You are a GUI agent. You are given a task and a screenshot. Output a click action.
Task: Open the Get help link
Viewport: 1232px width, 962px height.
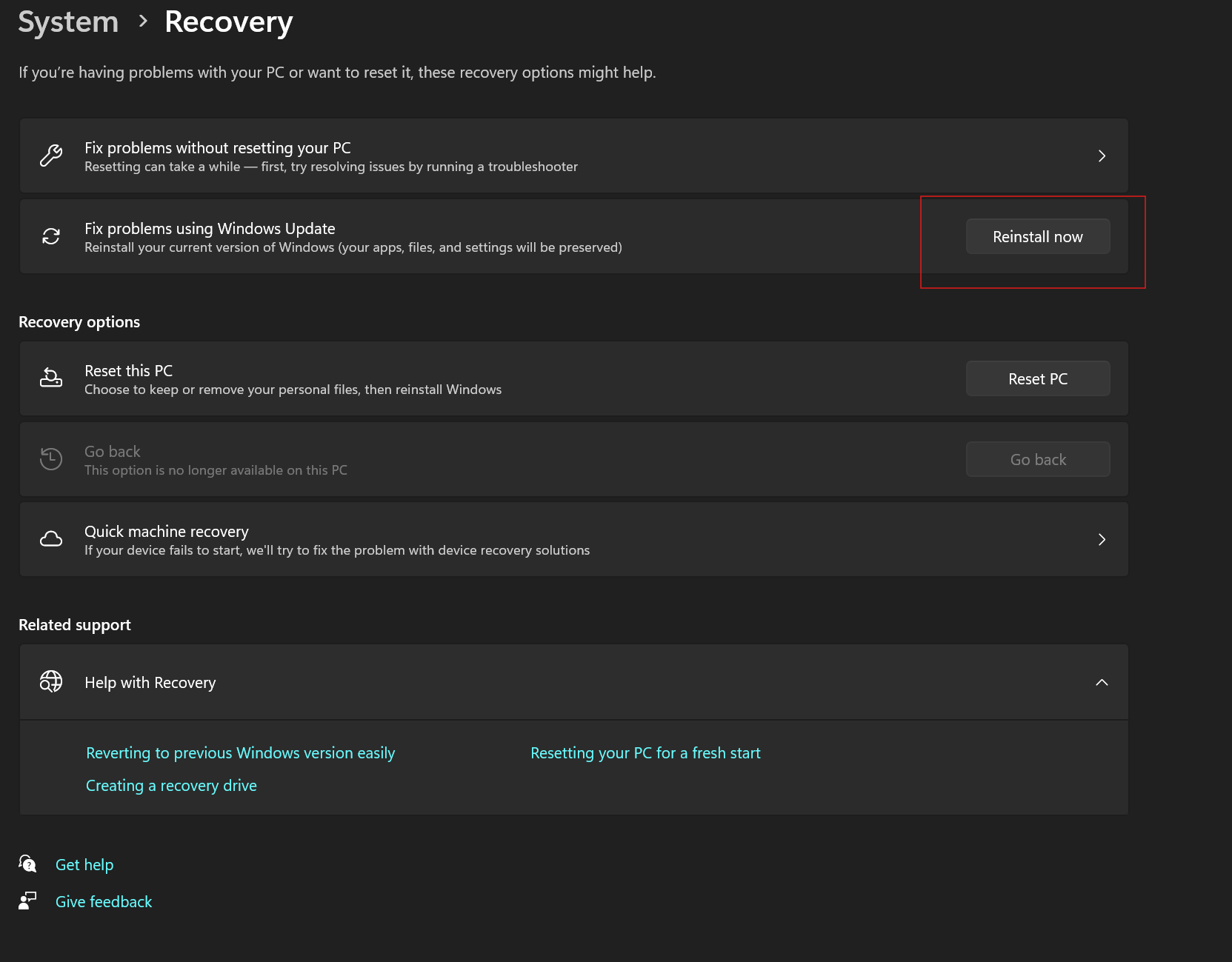(84, 865)
